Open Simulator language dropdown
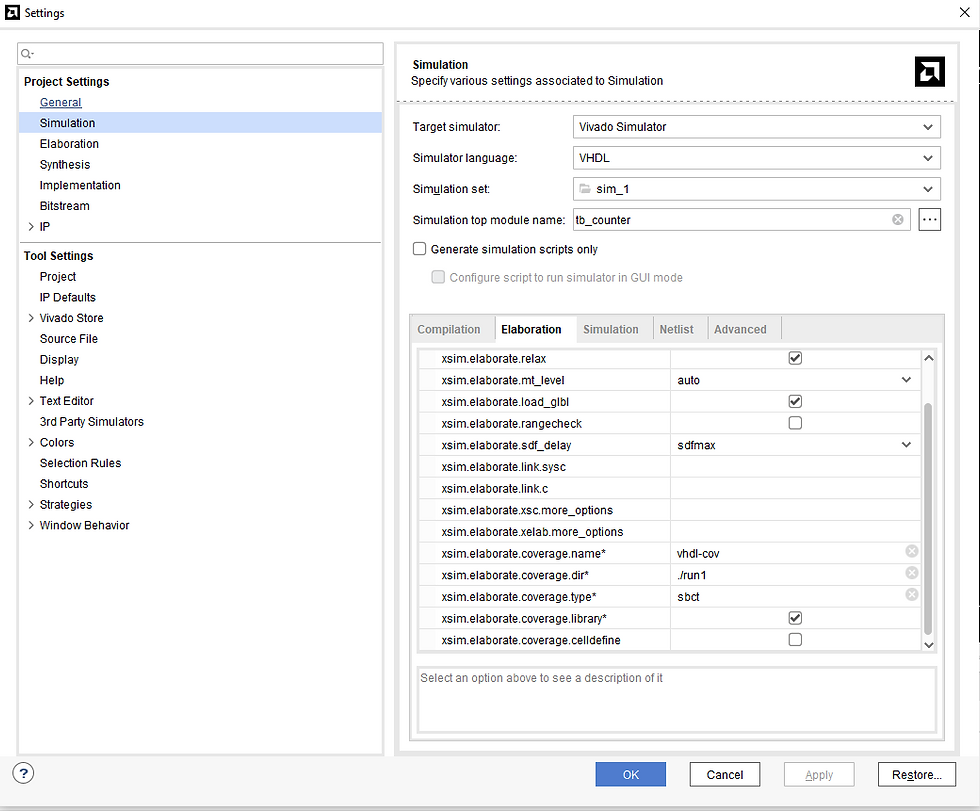This screenshot has height=811, width=980. click(756, 158)
